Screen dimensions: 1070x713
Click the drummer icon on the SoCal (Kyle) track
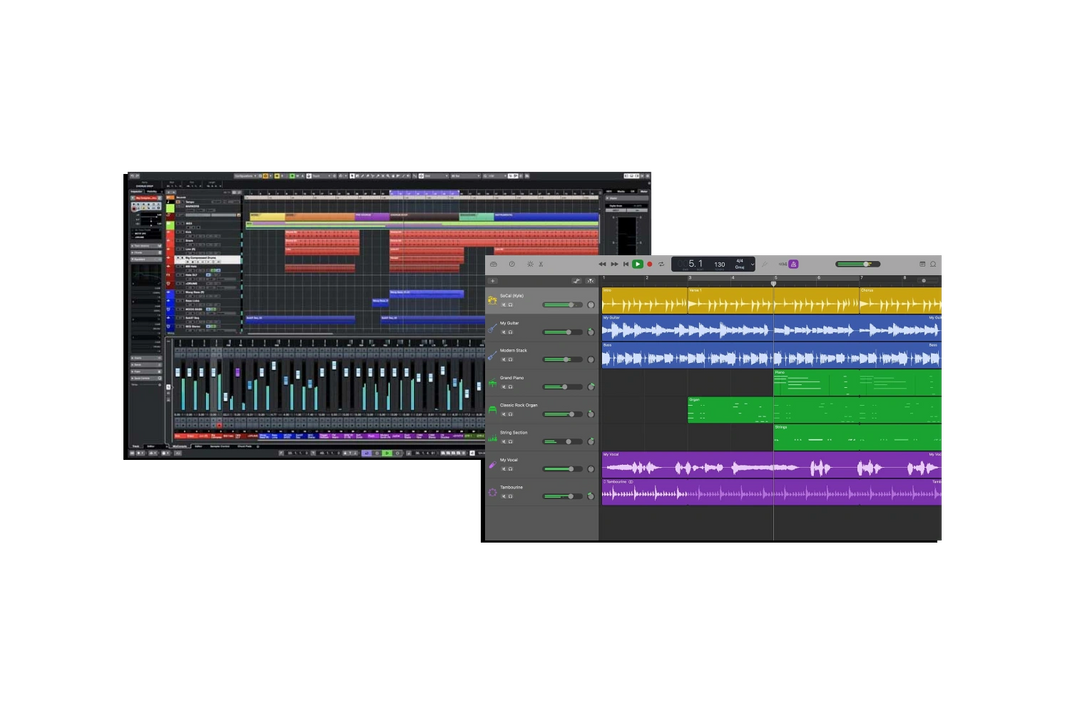492,300
